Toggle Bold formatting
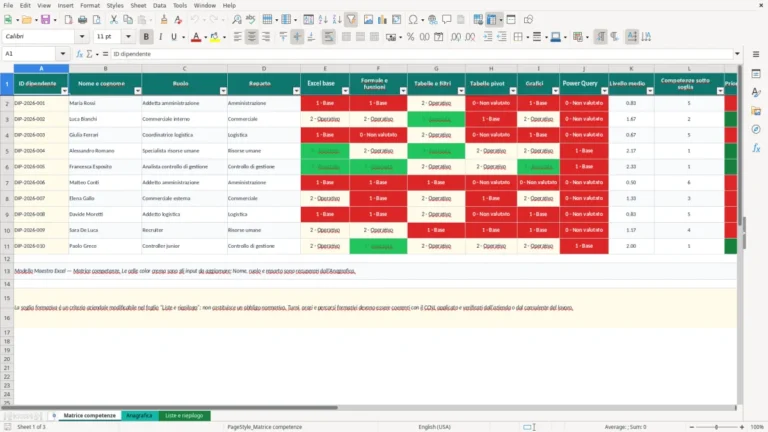The width and height of the screenshot is (768, 432). tap(146, 37)
